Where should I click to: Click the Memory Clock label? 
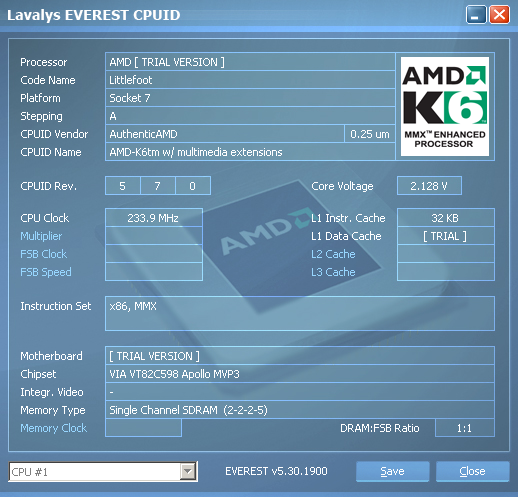(x=54, y=428)
